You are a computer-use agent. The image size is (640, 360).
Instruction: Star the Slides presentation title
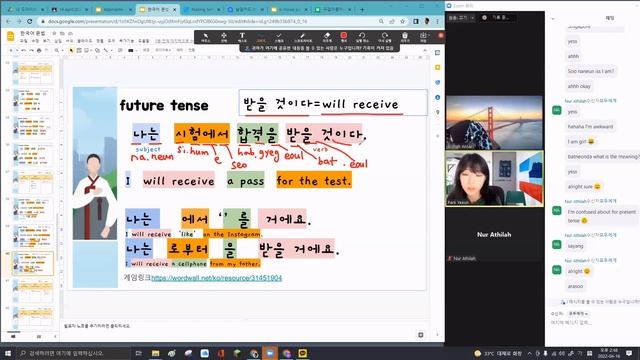point(54,33)
